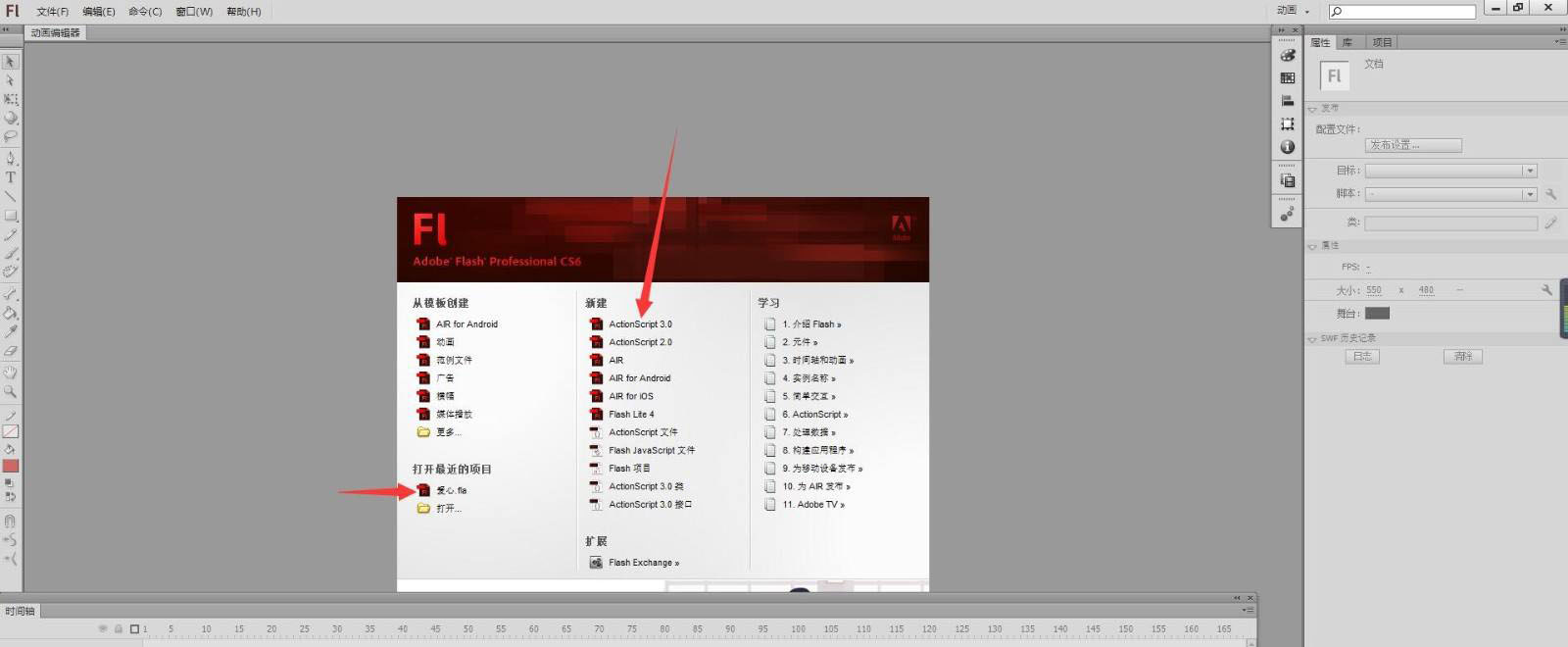
Task: Collapse the Properties section triangle
Action: (x=1312, y=246)
